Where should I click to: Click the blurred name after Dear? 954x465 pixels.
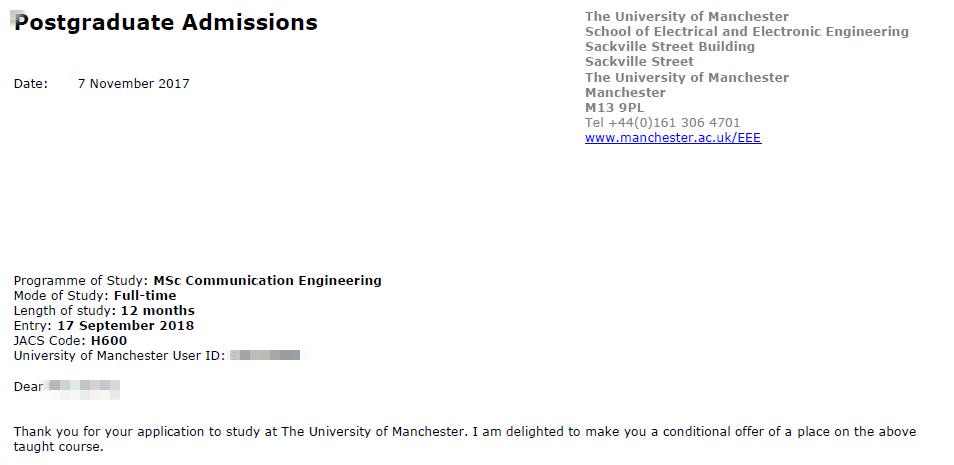pyautogui.click(x=84, y=386)
